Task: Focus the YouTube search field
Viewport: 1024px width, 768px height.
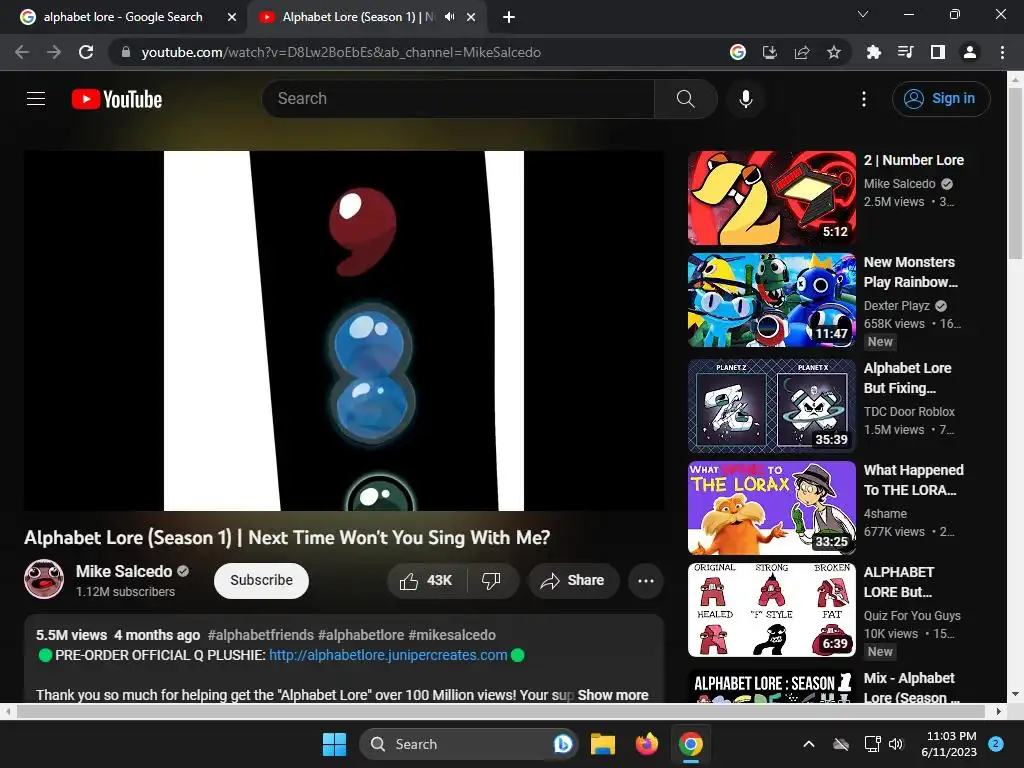Action: (458, 99)
